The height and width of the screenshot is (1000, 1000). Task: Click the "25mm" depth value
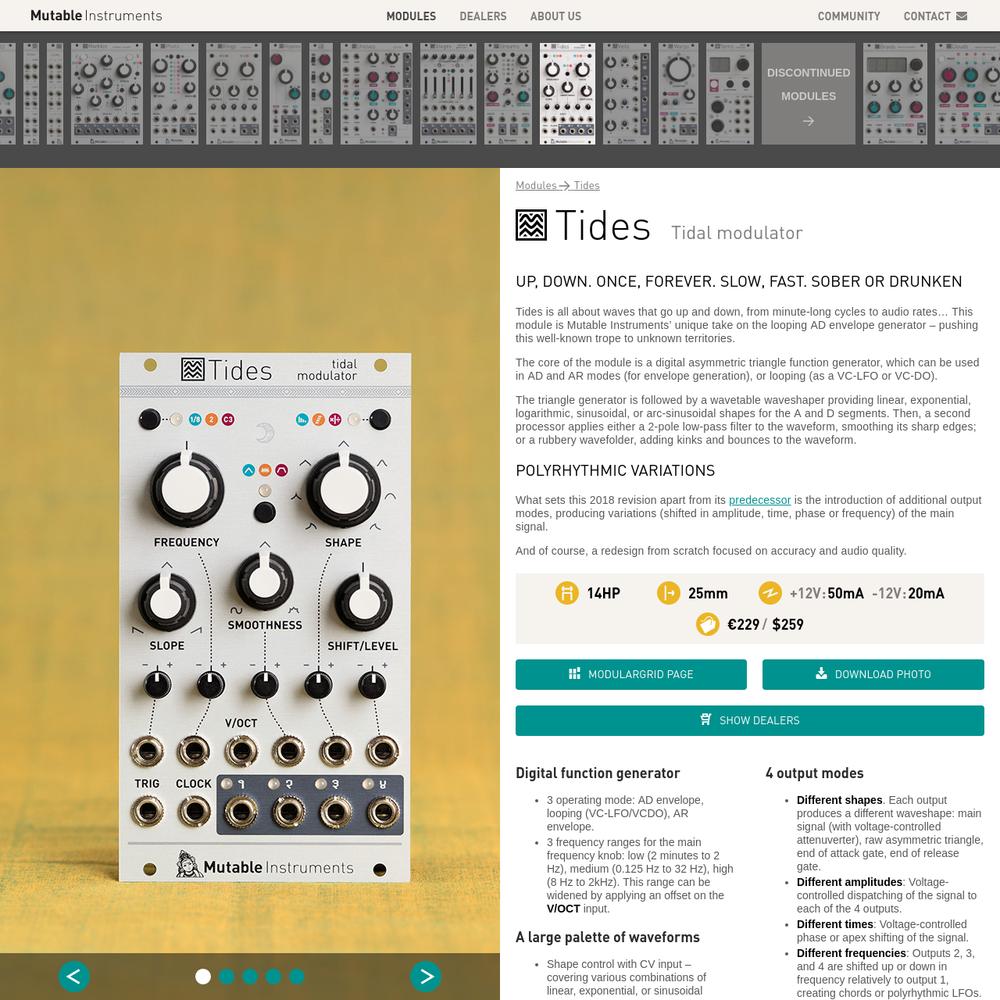708,593
